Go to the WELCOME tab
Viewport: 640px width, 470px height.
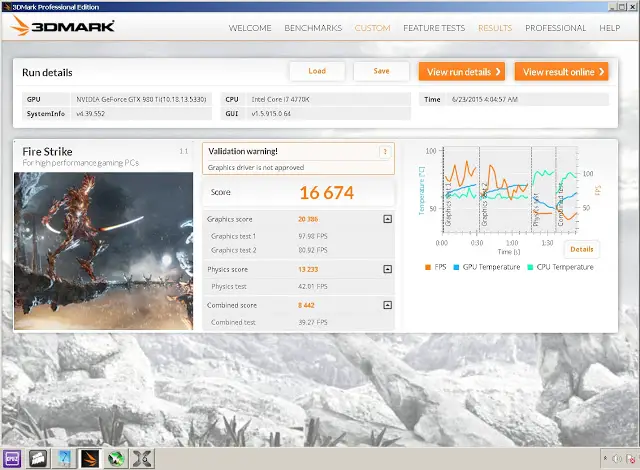point(250,28)
